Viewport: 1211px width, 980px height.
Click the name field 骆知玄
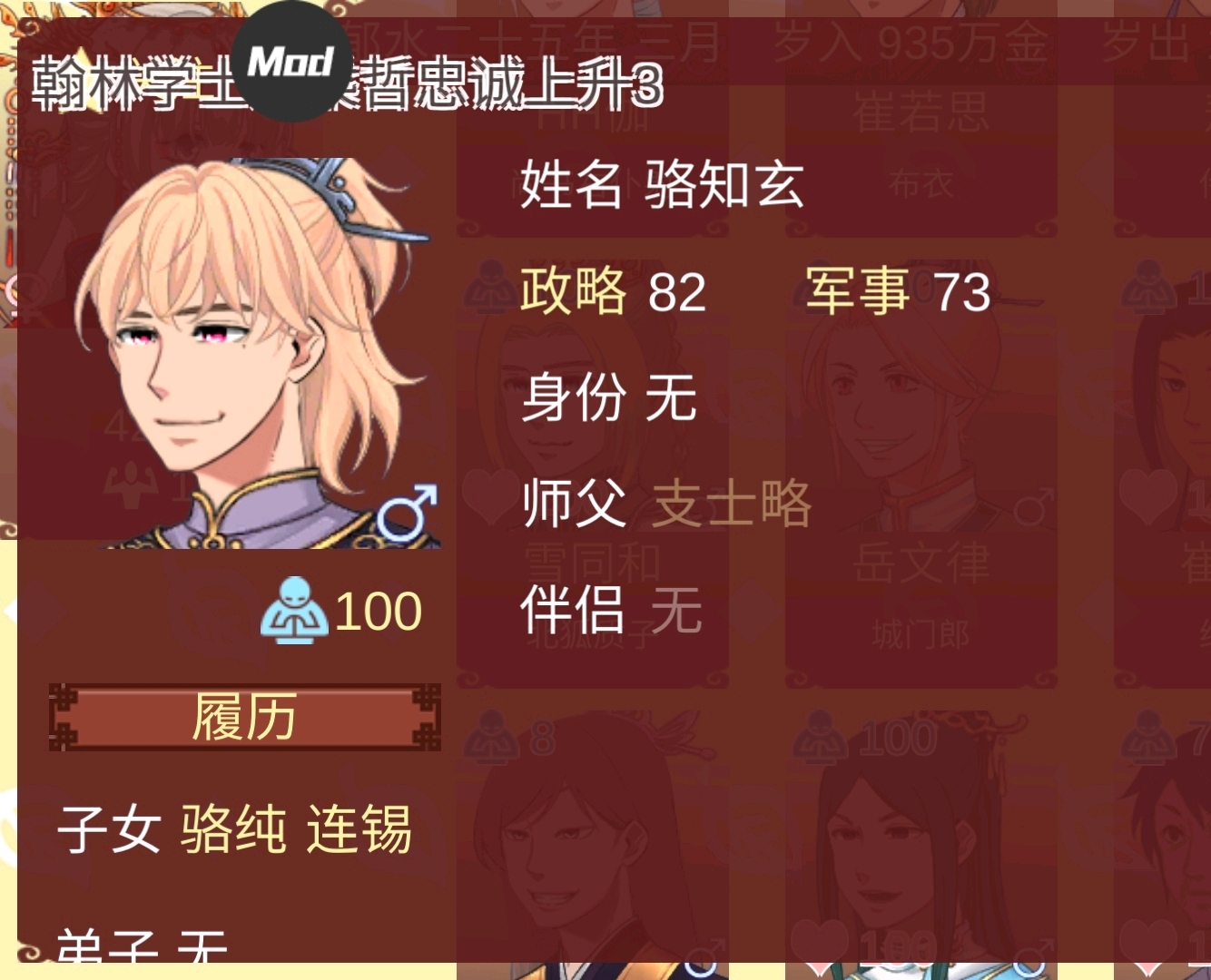tap(662, 185)
